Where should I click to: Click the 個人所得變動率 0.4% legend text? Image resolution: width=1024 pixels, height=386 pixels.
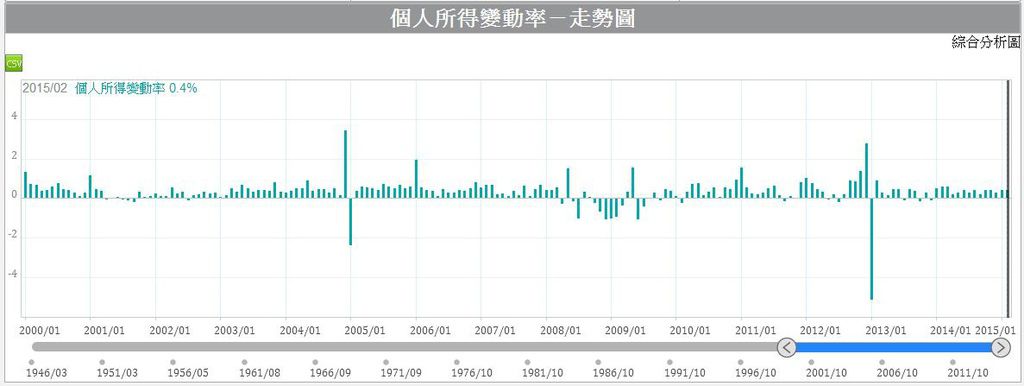pos(136,89)
